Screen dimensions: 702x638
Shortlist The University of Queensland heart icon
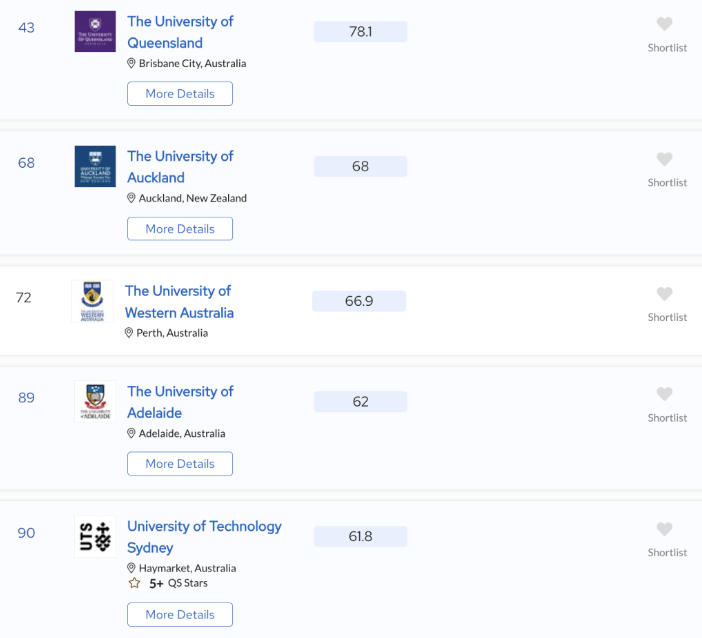(664, 24)
